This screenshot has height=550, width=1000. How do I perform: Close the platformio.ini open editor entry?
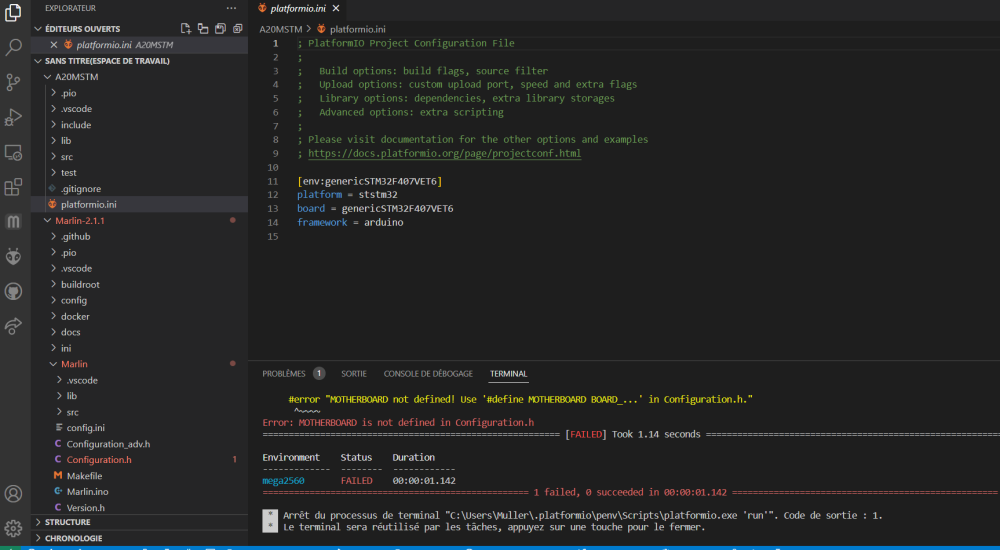(x=54, y=45)
